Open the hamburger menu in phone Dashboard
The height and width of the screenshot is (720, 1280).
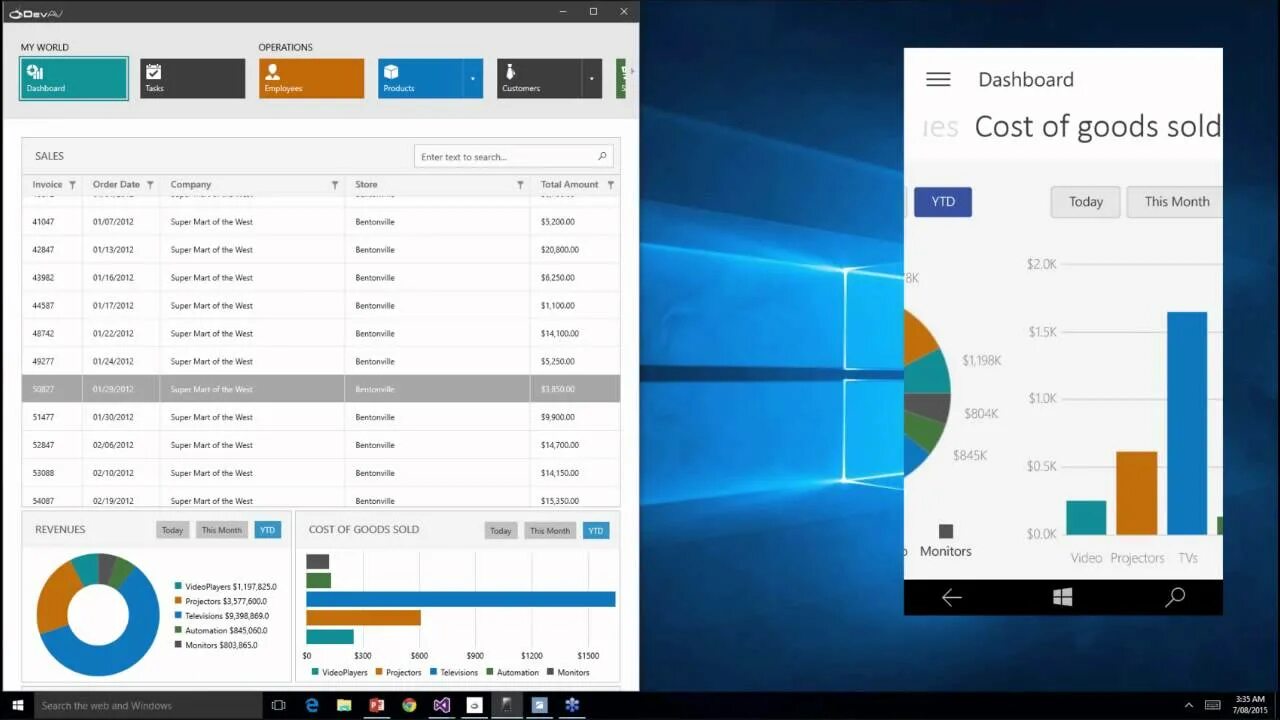[x=938, y=79]
